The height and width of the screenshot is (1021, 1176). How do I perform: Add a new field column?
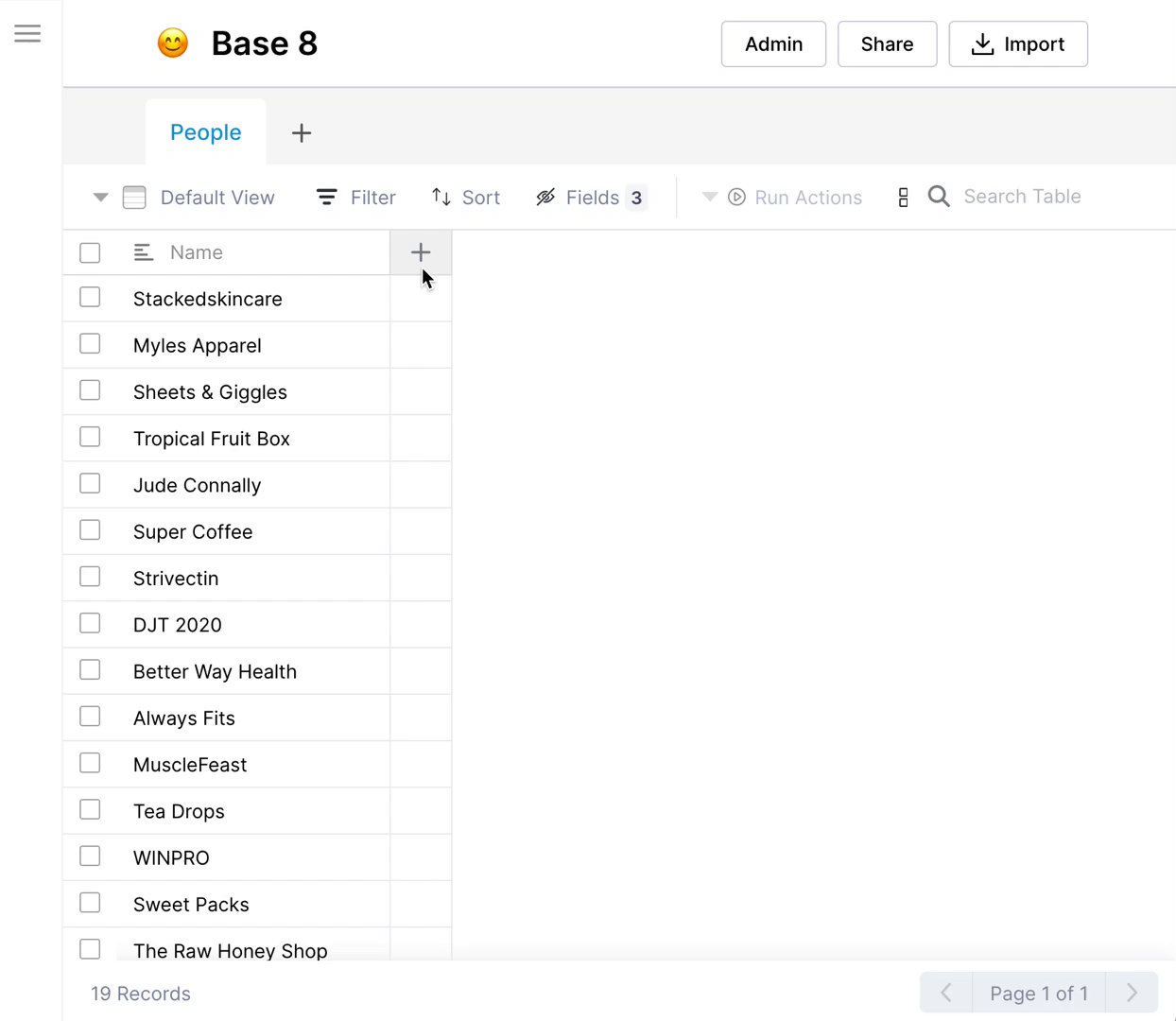[421, 252]
